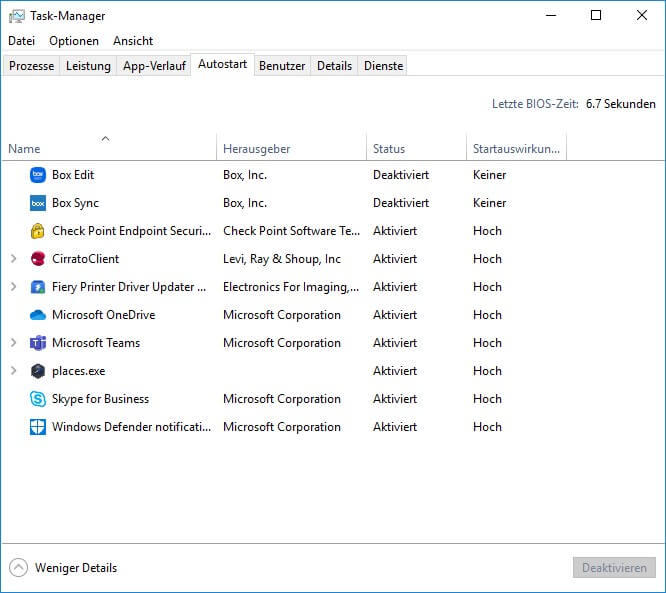The height and width of the screenshot is (593, 666).
Task: Select the CirratoClient name text
Action: (x=85, y=259)
